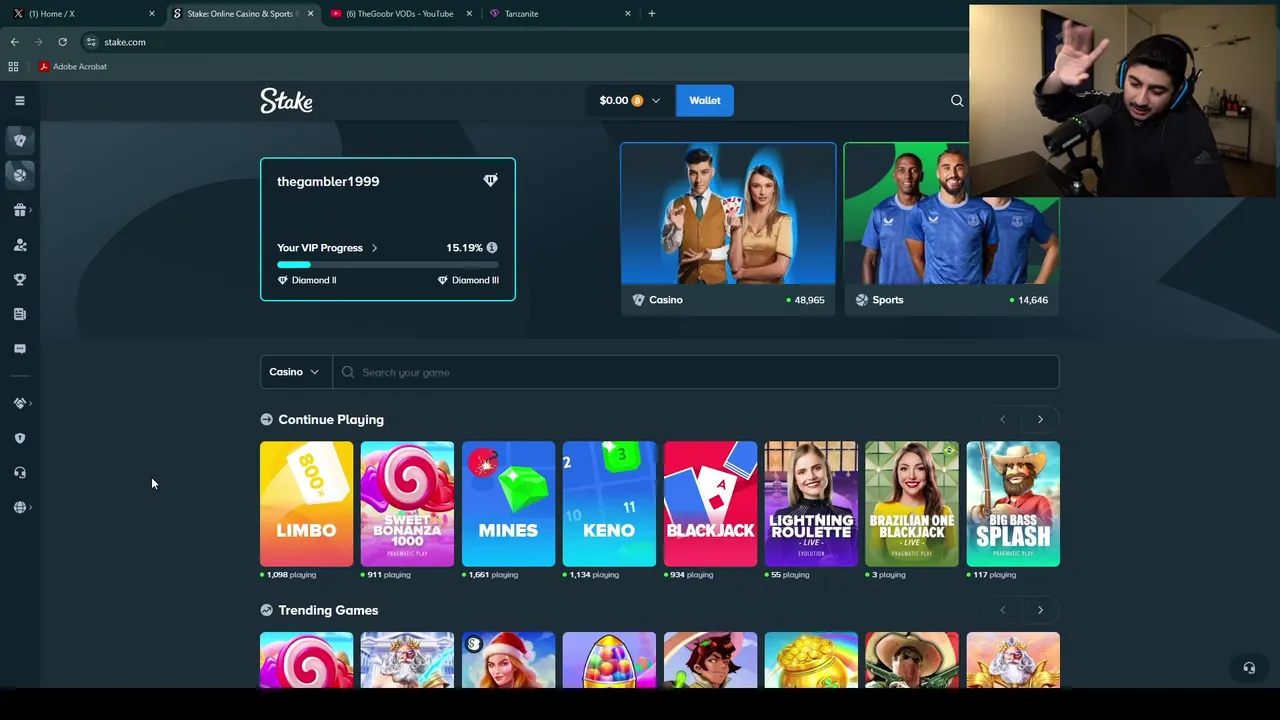Launch the Blackjack game
The image size is (1280, 720).
click(710, 504)
